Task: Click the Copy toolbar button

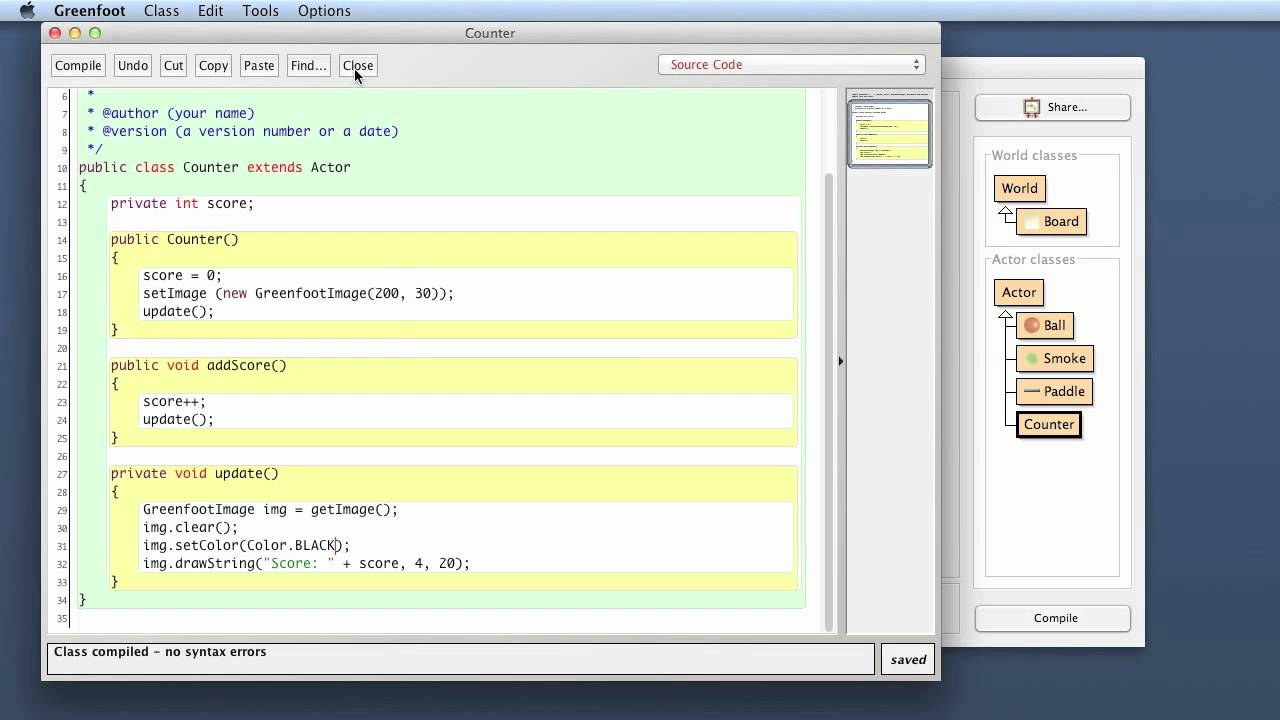Action: click(213, 65)
